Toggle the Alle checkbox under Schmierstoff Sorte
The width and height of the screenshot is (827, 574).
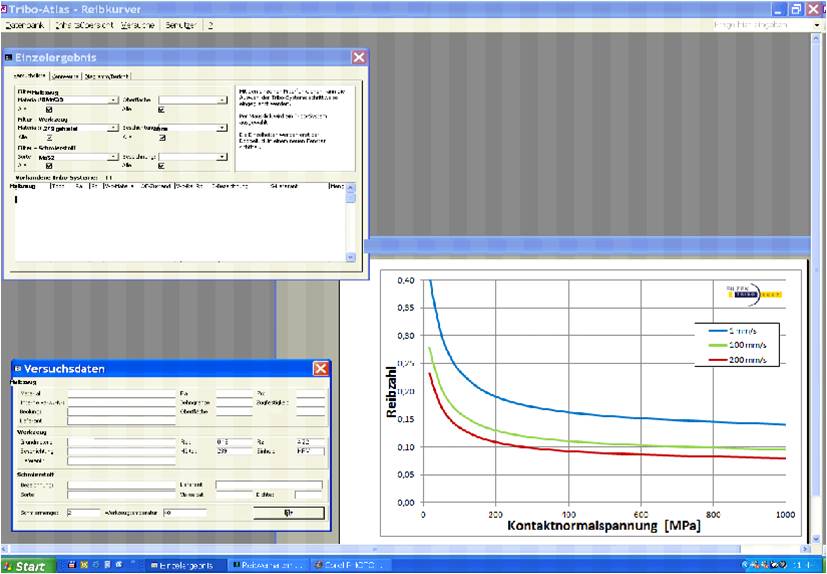[x=49, y=166]
